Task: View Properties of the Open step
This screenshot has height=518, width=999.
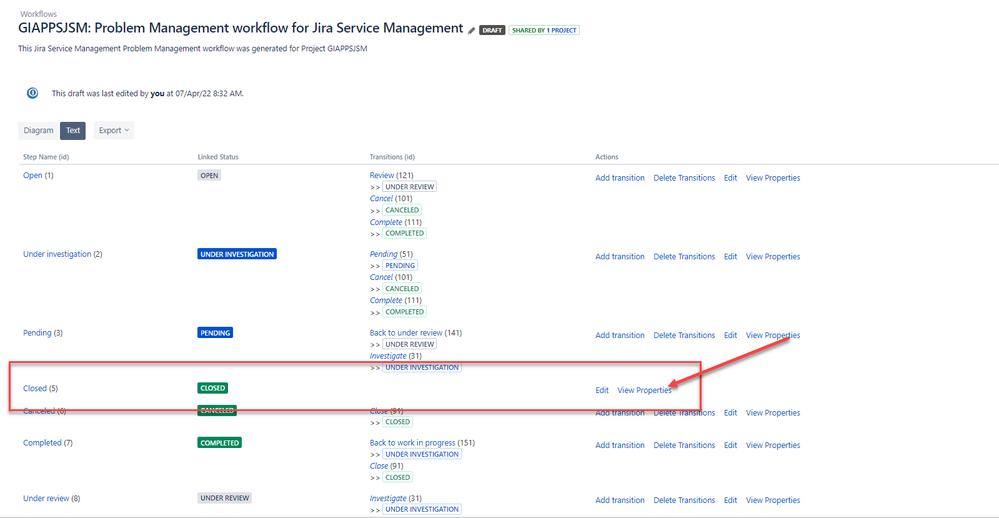Action: (773, 178)
